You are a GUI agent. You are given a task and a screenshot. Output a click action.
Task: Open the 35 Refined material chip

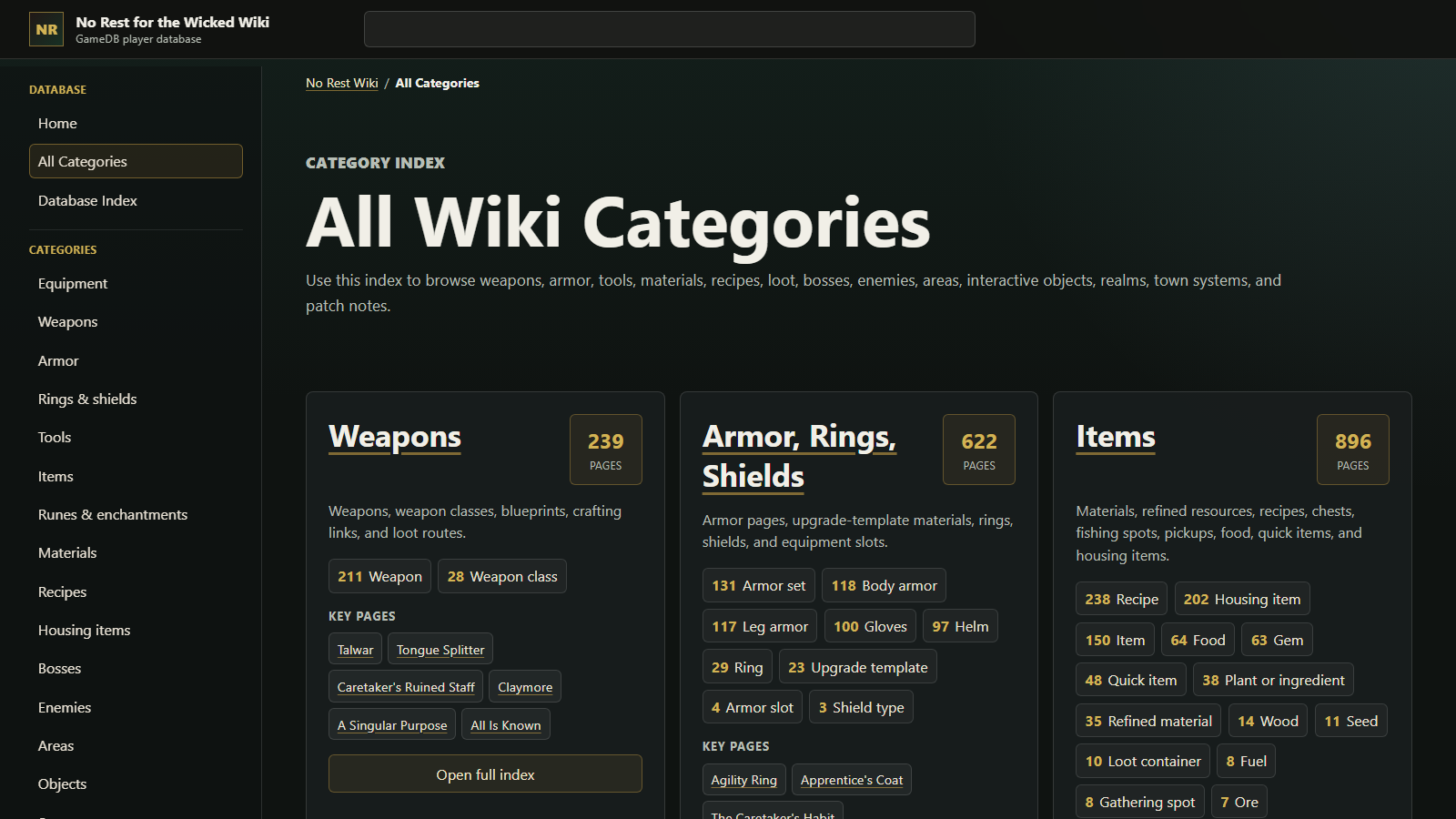coord(1148,721)
